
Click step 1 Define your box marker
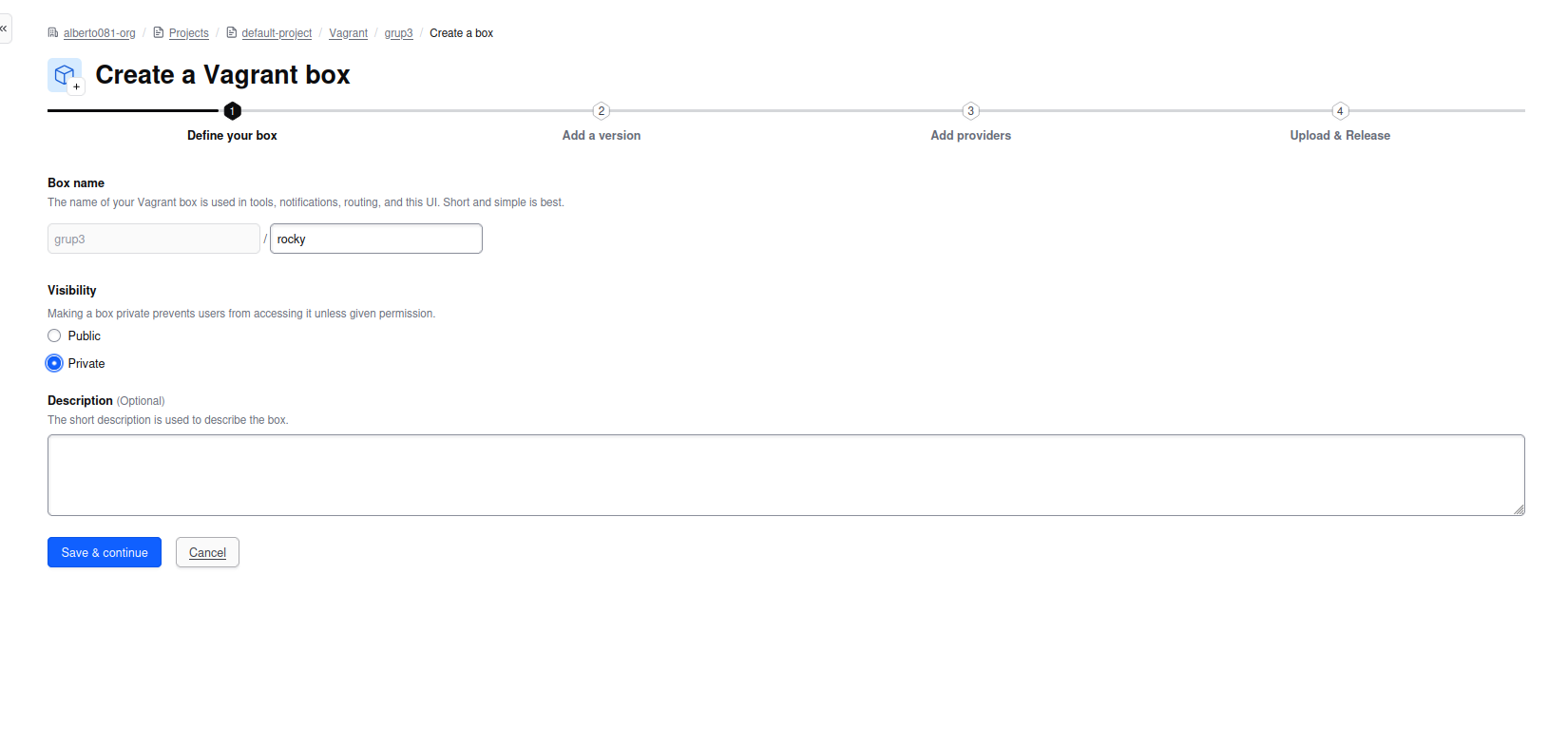pyautogui.click(x=232, y=111)
